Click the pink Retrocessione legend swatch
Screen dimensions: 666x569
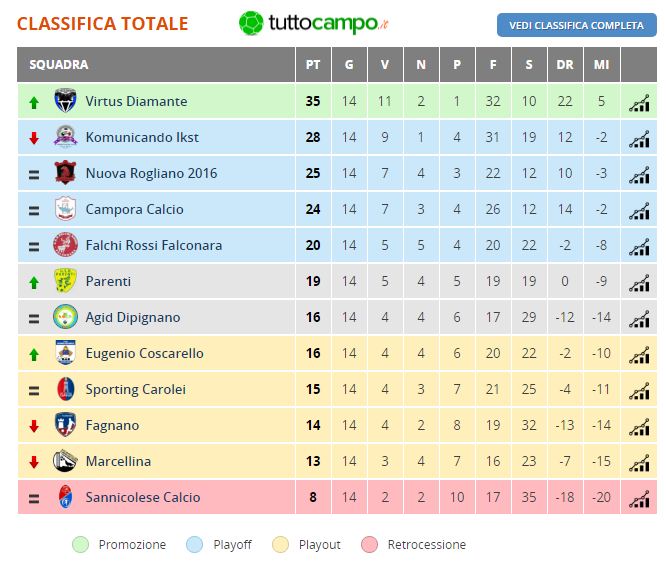370,545
